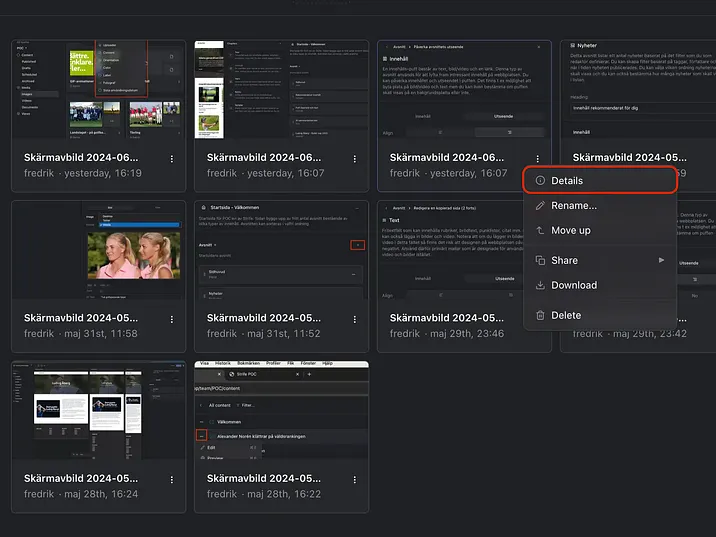This screenshot has height=537, width=716.
Task: Open actions dropdown for maj 28th 16:22 file
Action: click(x=355, y=479)
